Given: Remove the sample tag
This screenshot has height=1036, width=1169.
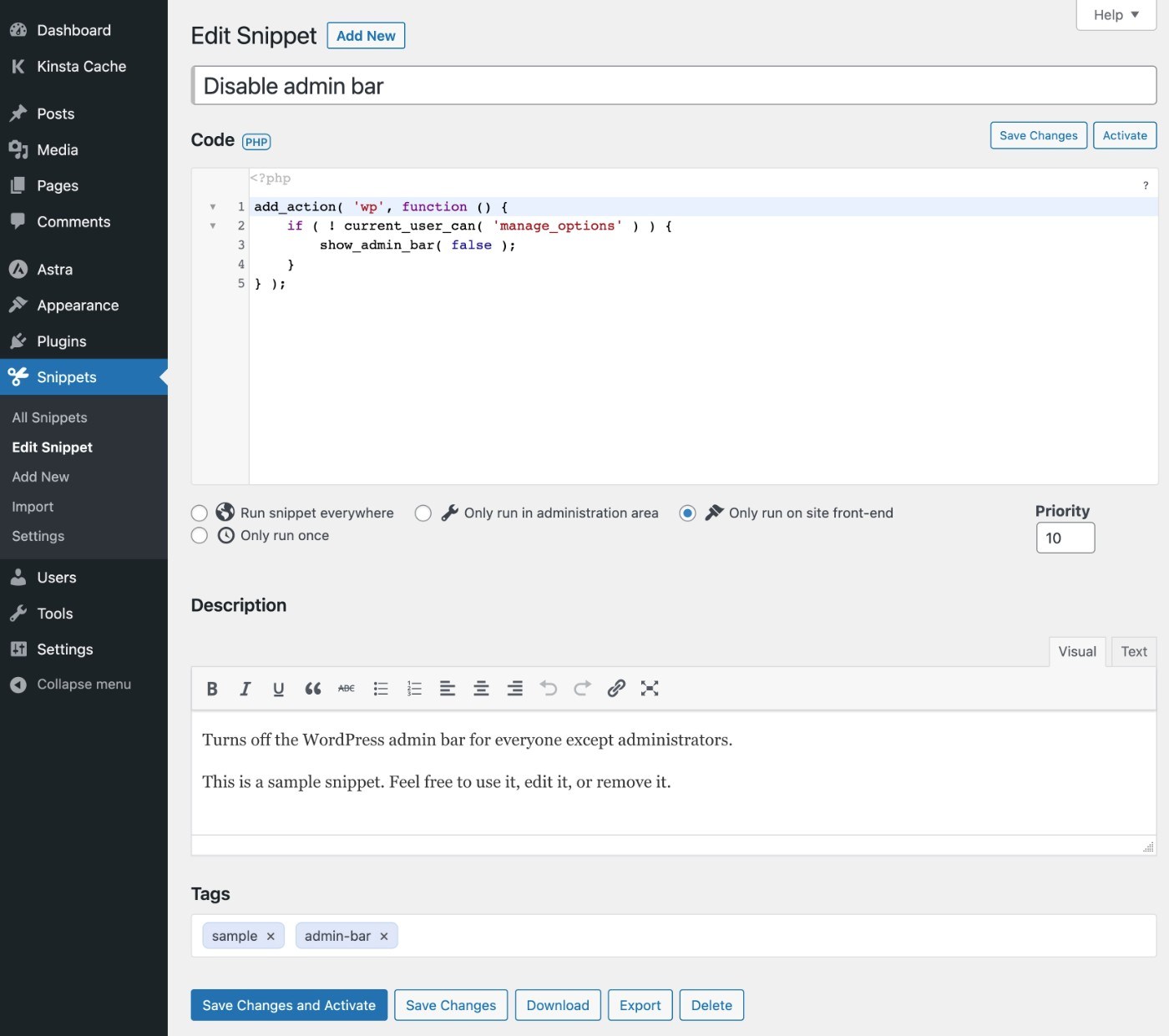Looking at the screenshot, I should 271,936.
